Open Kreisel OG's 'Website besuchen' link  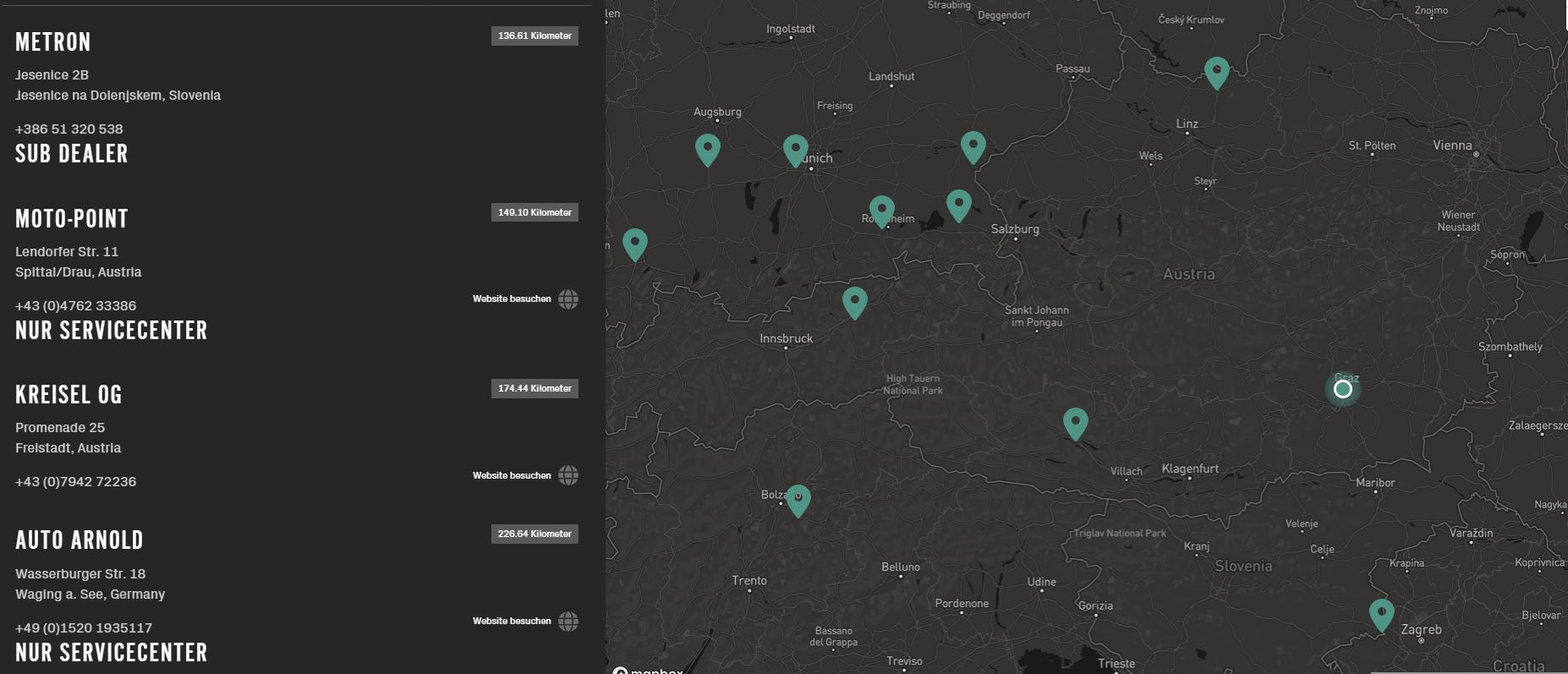coord(512,475)
